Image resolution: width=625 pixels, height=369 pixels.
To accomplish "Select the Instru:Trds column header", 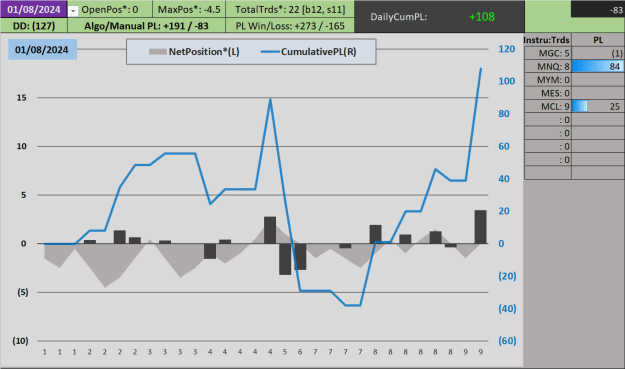I will 547,40.
